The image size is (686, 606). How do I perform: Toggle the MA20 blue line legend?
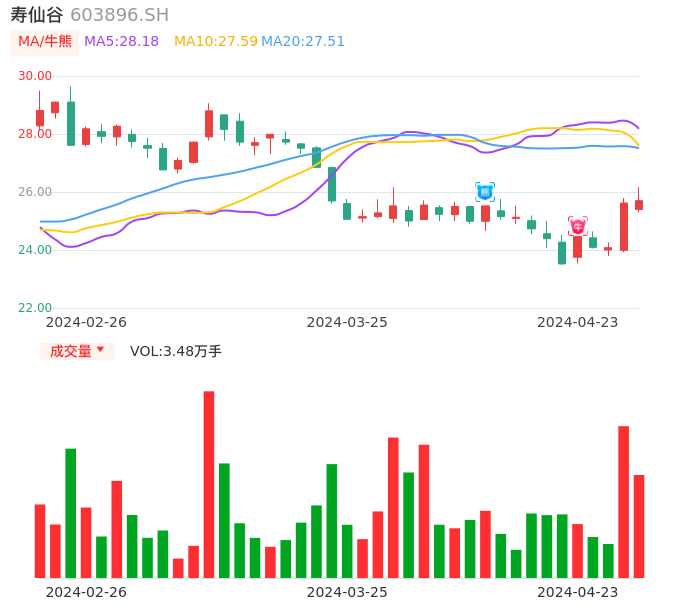303,42
